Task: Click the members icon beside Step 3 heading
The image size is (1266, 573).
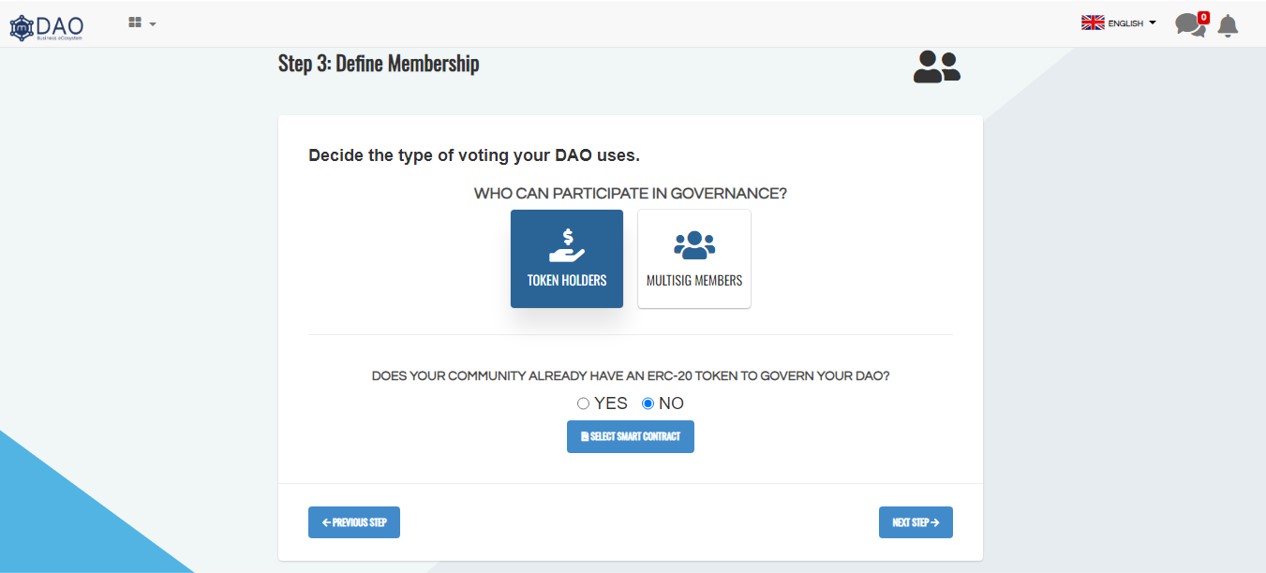Action: pos(936,67)
